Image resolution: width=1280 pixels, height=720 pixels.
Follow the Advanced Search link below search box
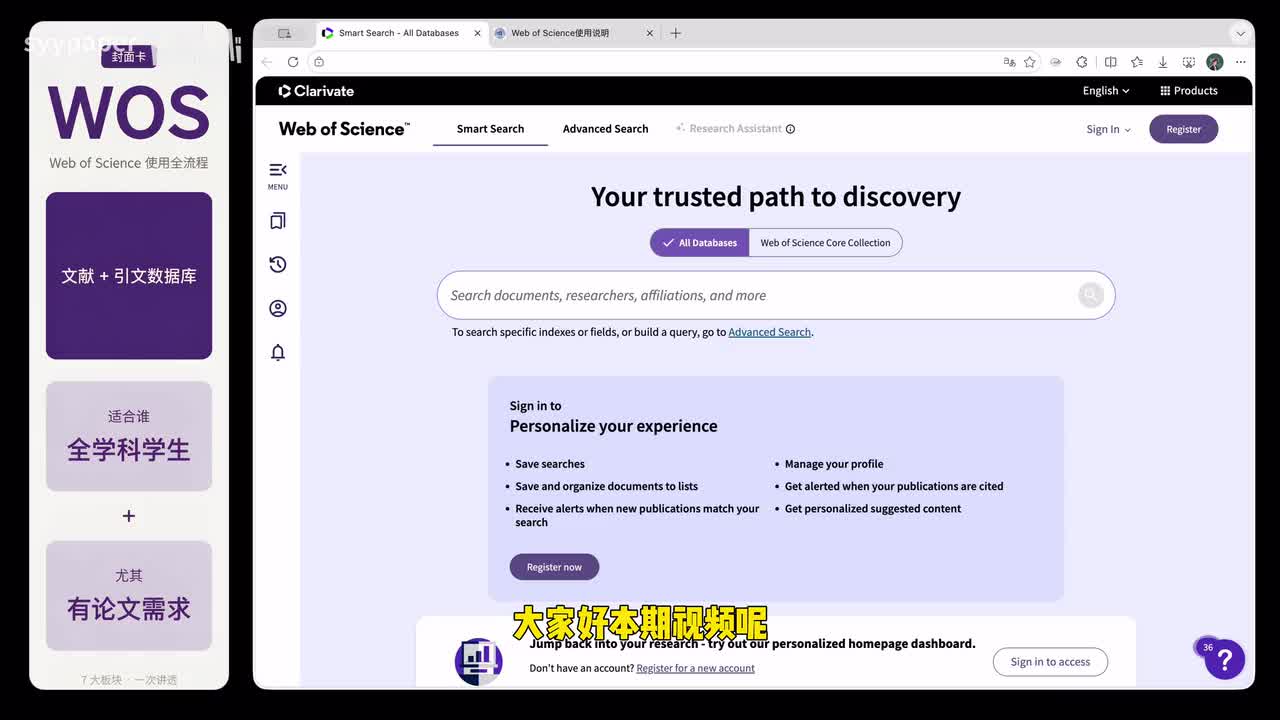tap(769, 332)
